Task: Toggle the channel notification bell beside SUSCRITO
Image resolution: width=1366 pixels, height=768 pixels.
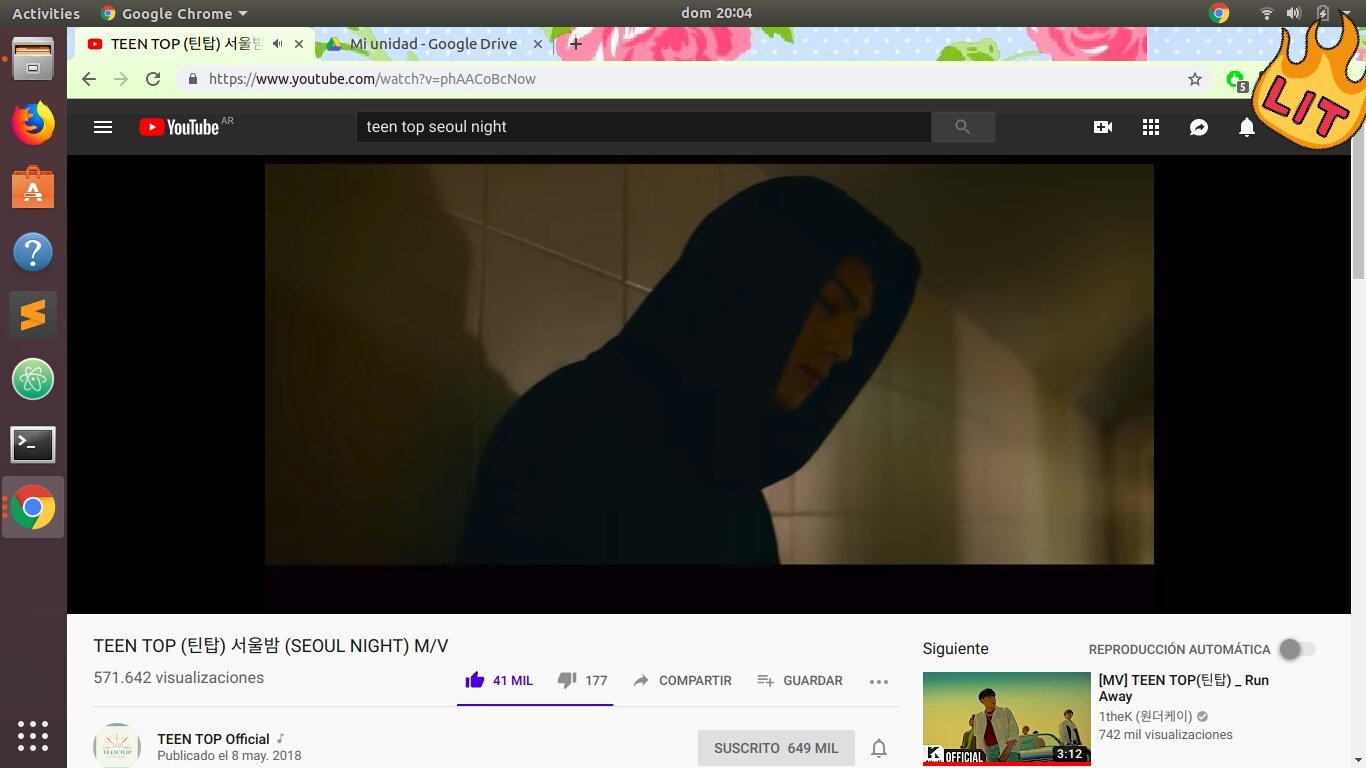Action: pyautogui.click(x=879, y=748)
